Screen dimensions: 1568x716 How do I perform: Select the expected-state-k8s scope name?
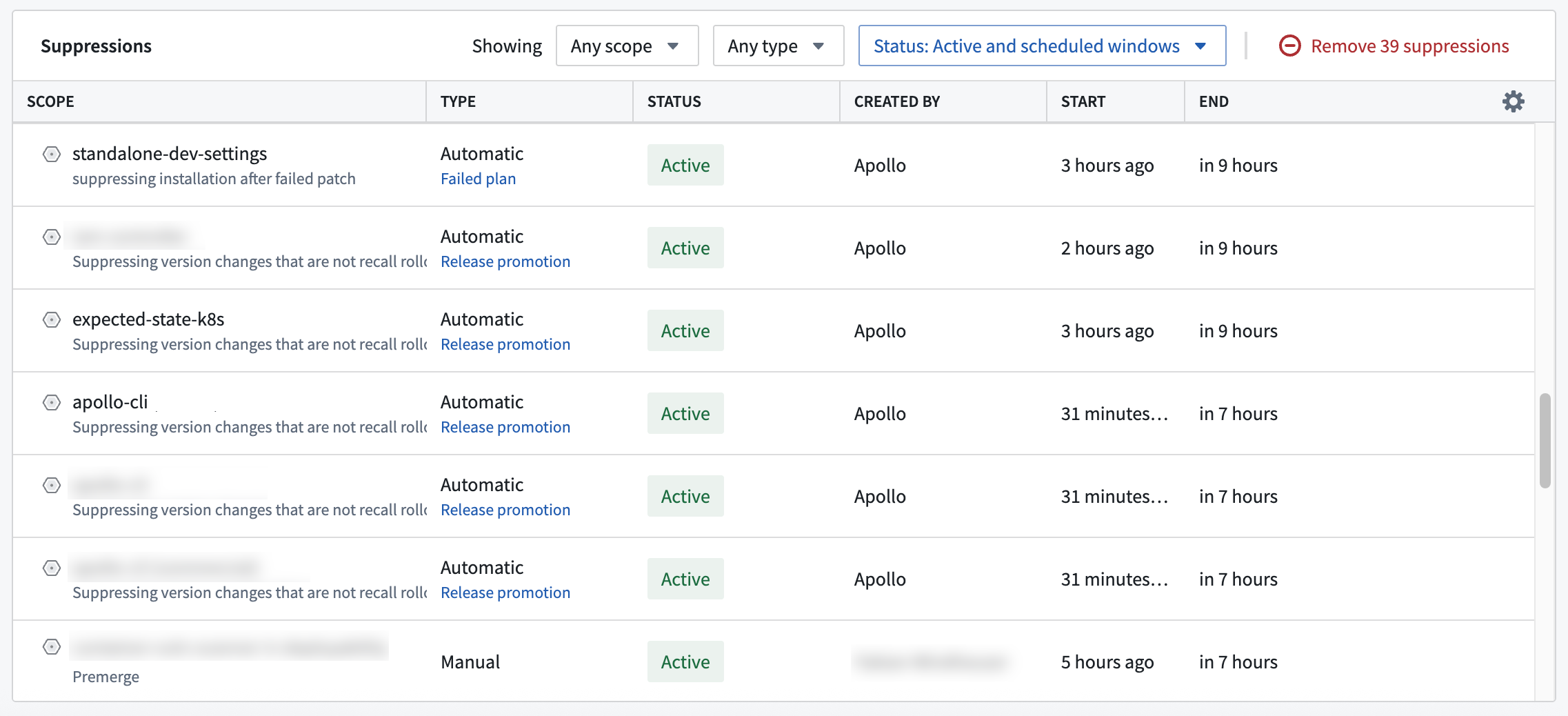pos(148,319)
